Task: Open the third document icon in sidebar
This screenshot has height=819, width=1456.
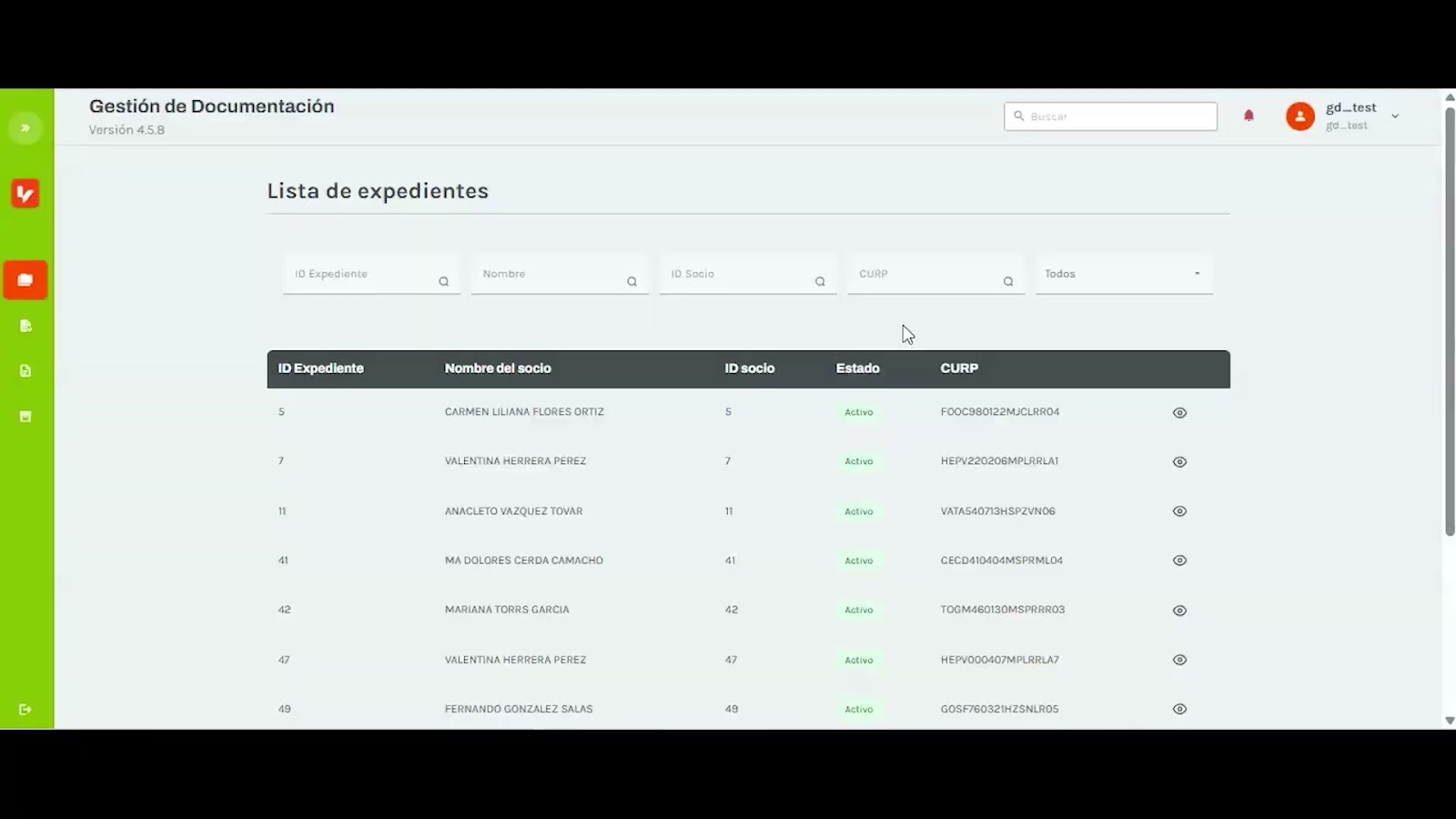Action: click(25, 371)
